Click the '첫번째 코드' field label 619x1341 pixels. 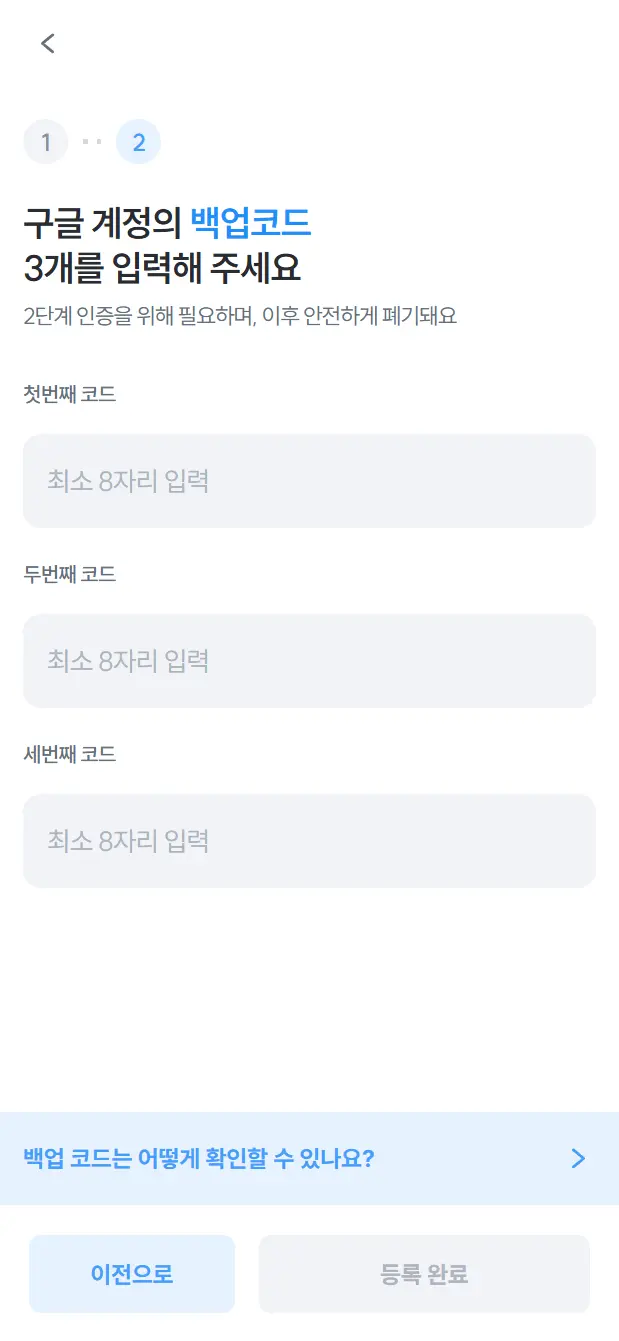coord(69,394)
